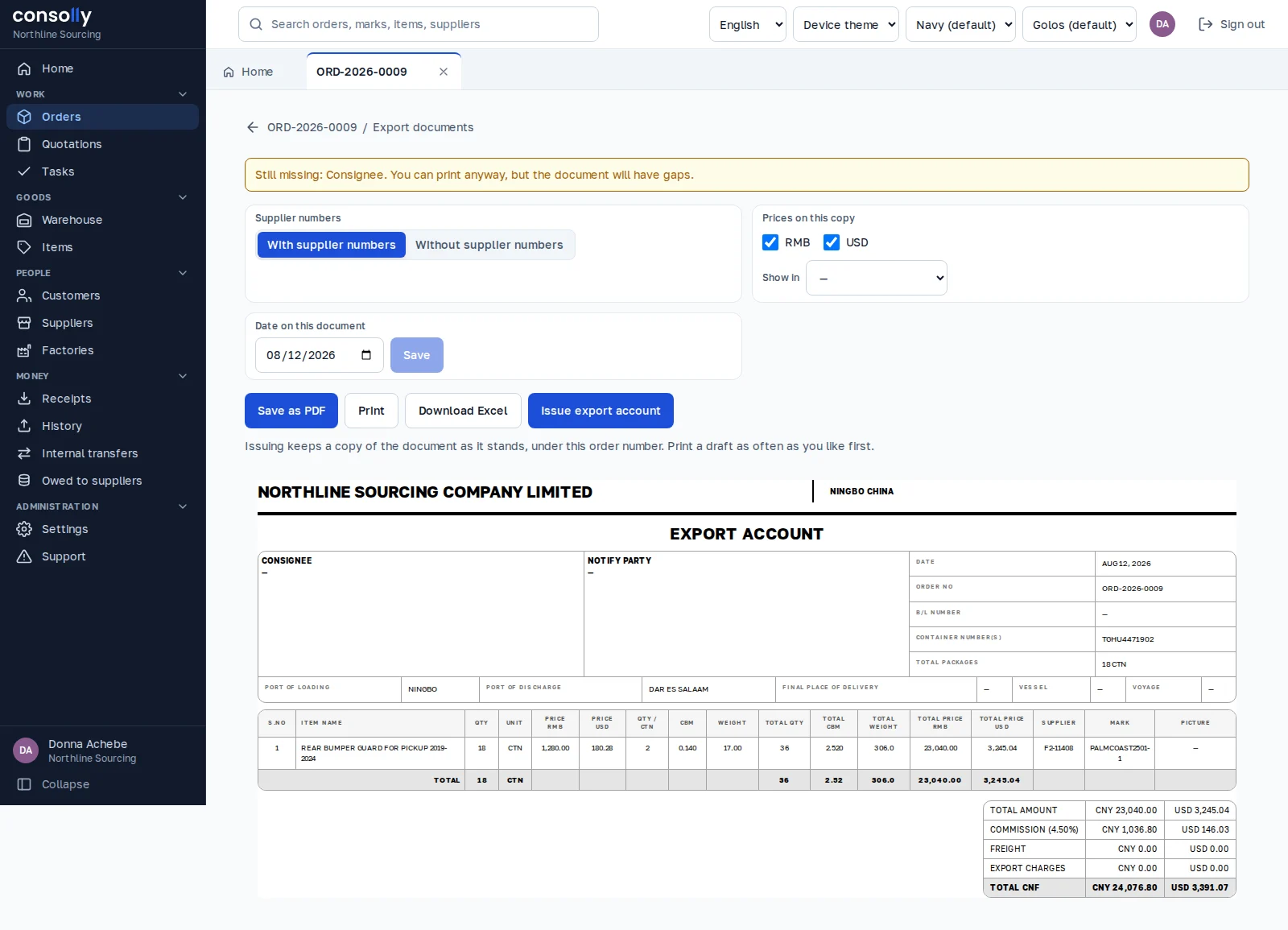The width and height of the screenshot is (1288, 930).
Task: Open Warehouse icon in sidebar
Action: (x=24, y=220)
